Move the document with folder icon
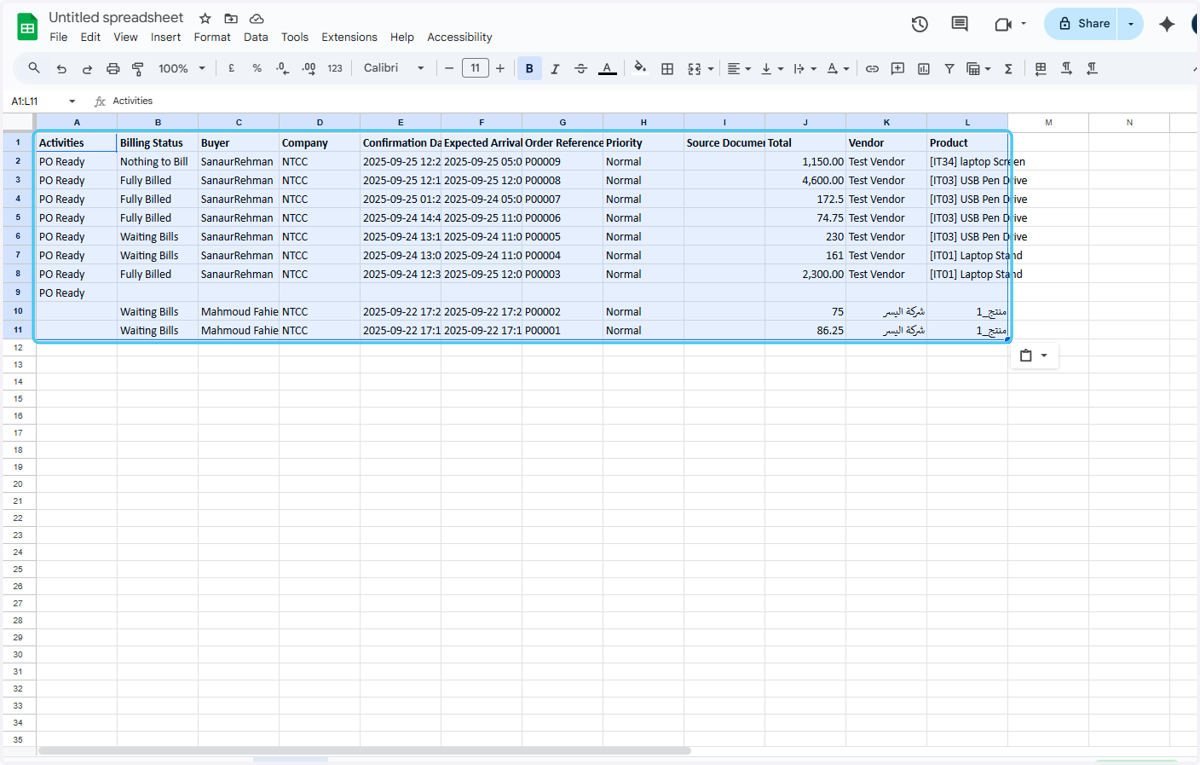 pyautogui.click(x=231, y=19)
